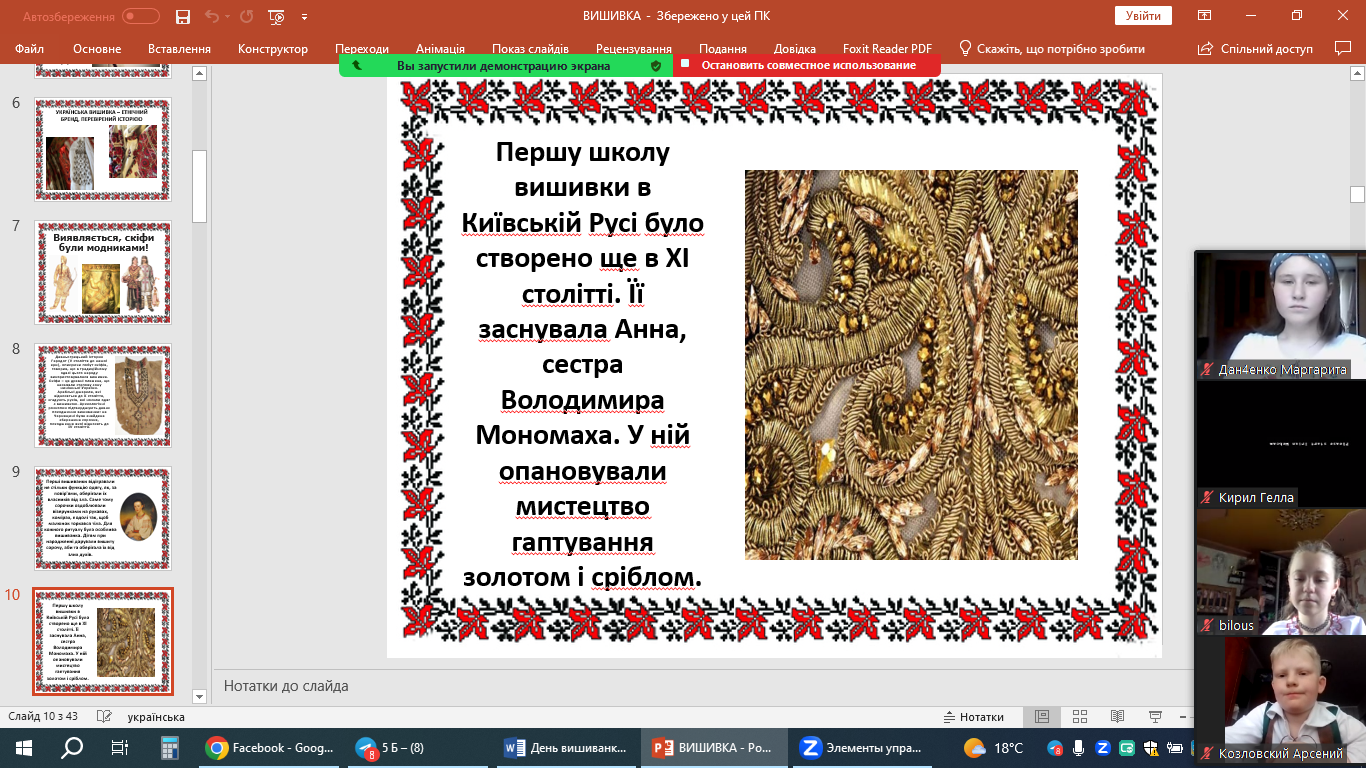
Task: Click 'Остановить совместное использование' stop sharing button
Action: 807,65
